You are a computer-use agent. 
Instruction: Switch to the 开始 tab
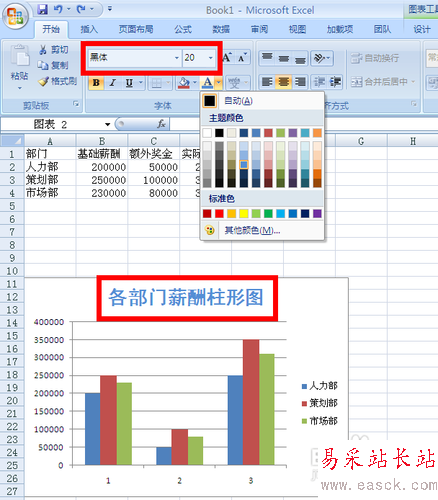tap(51, 29)
